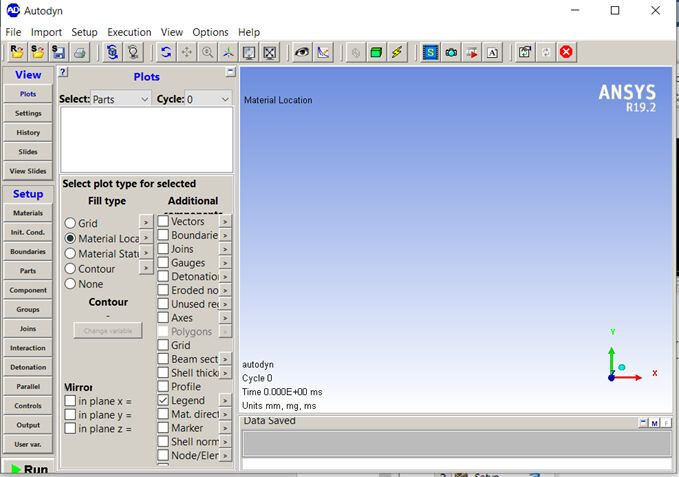Open the Select Parts dropdown
The image size is (679, 477).
[x=121, y=99]
